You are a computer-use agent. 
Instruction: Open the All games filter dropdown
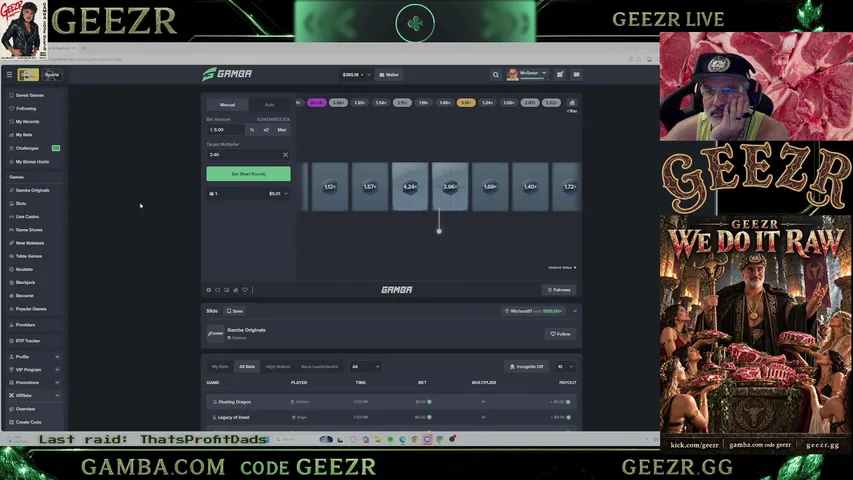pyautogui.click(x=366, y=367)
